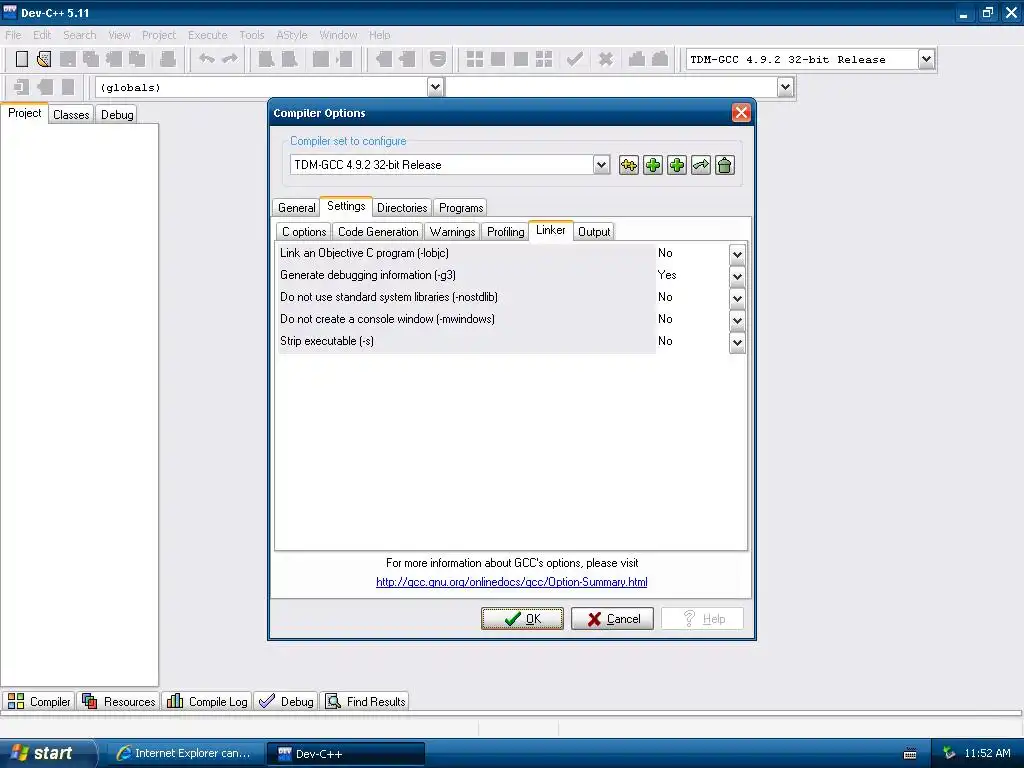Viewport: 1024px width, 768px height.
Task: Open the empty function list dropdown beside globals
Action: click(786, 87)
